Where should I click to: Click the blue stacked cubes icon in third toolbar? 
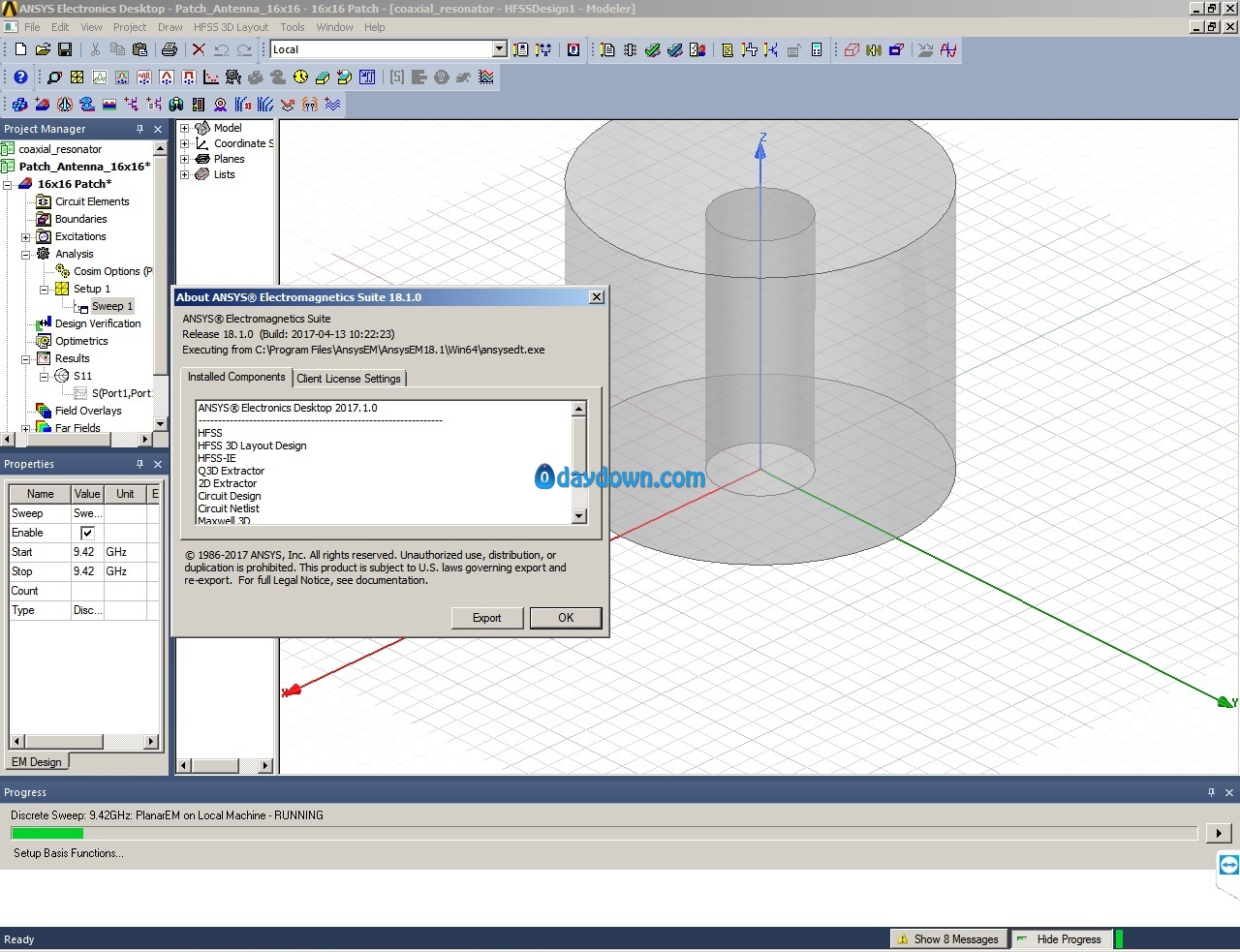point(20,104)
